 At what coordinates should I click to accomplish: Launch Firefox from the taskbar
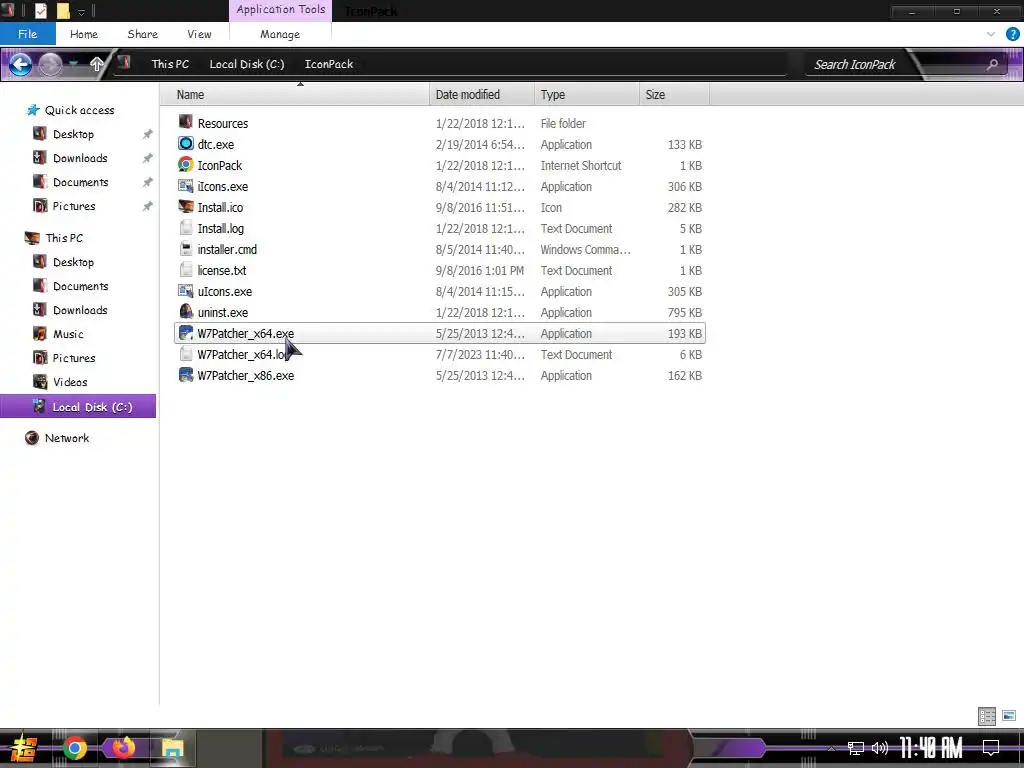click(123, 748)
